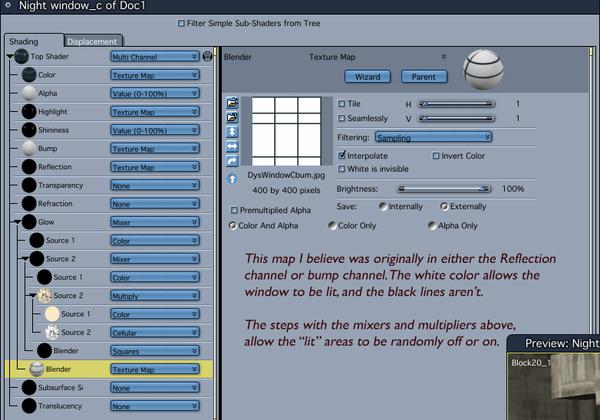This screenshot has width=600, height=420.
Task: Click the Subsurface Sc channel sphere icon
Action: (x=29, y=387)
